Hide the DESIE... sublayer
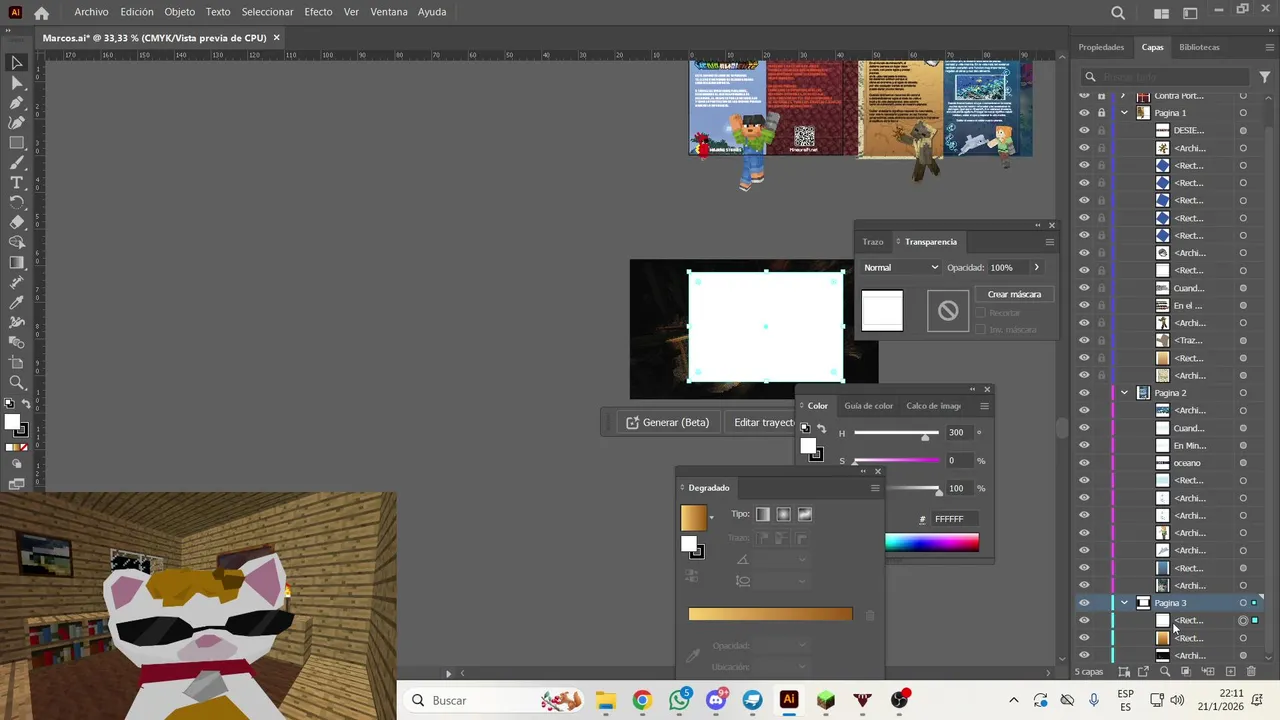 pos(1084,130)
